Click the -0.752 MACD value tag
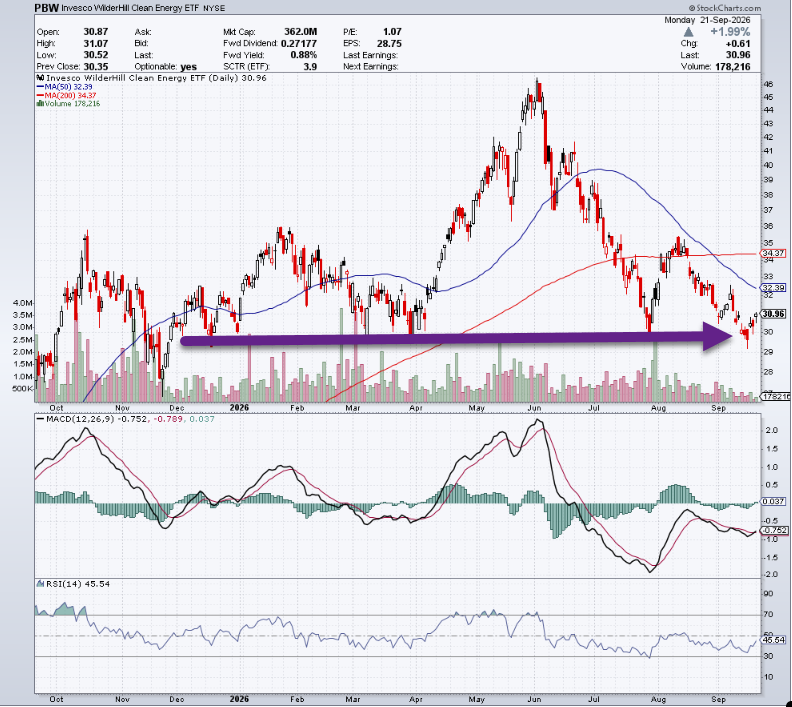Viewport: 792px width, 707px height. 774,530
